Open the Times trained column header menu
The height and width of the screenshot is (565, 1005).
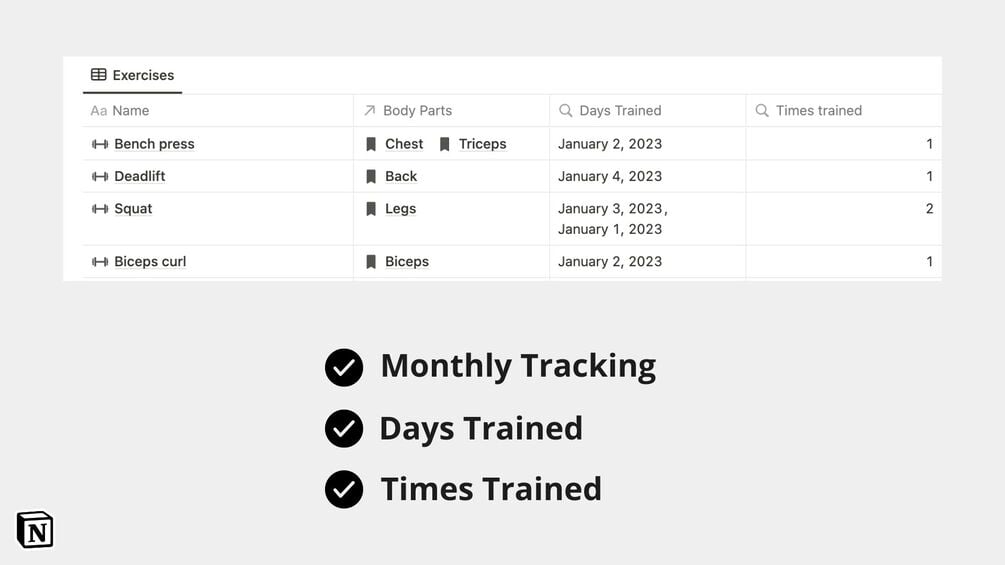pos(818,111)
